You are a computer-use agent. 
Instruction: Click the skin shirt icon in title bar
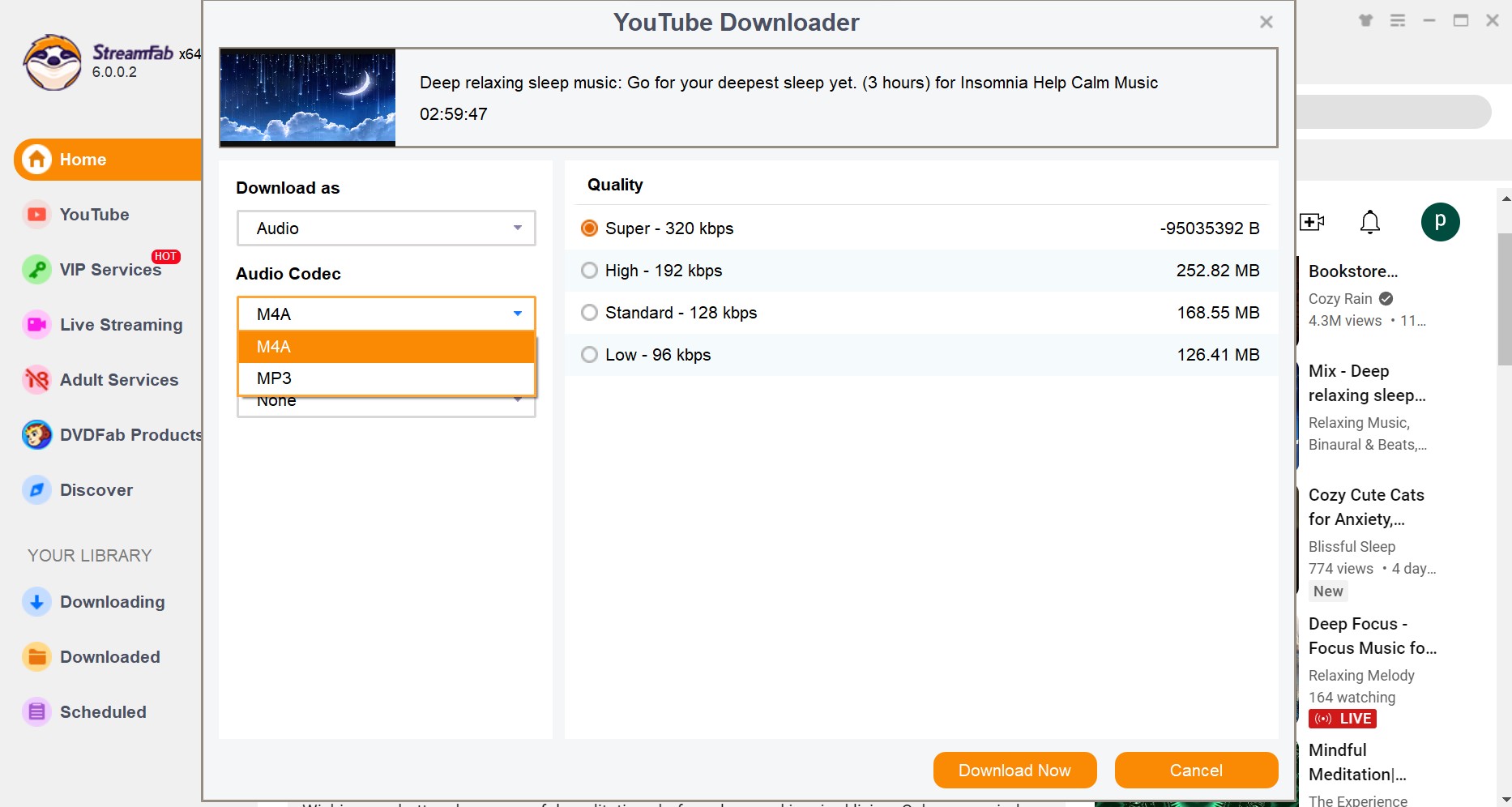pyautogui.click(x=1366, y=21)
